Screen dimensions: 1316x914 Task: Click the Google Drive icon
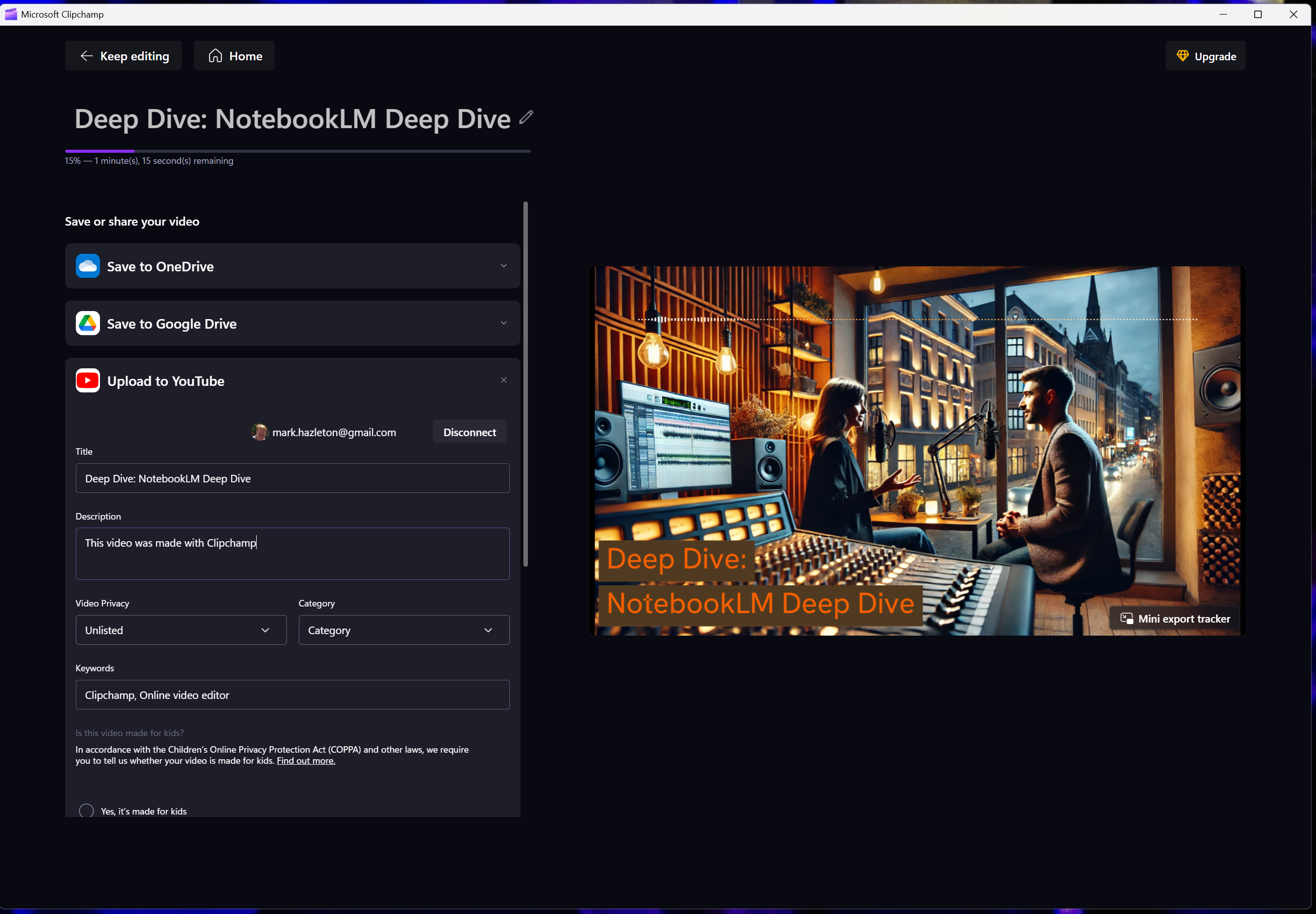(x=87, y=323)
